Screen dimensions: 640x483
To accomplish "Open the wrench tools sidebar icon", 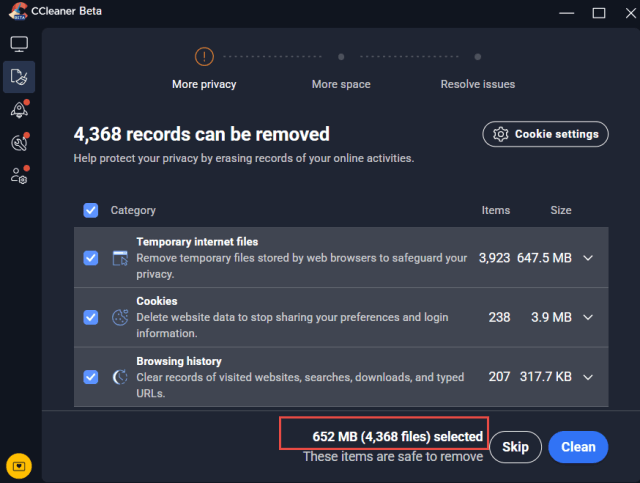I will tap(19, 142).
